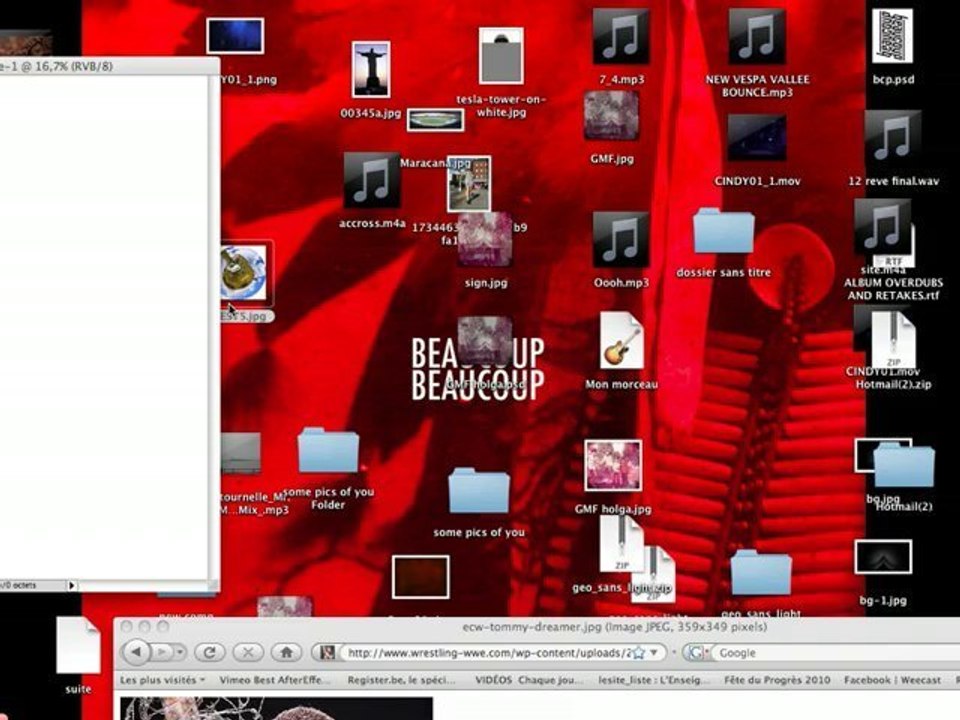This screenshot has height=720, width=960.
Task: Open the URL bar dropdown arrow
Action: pos(654,653)
